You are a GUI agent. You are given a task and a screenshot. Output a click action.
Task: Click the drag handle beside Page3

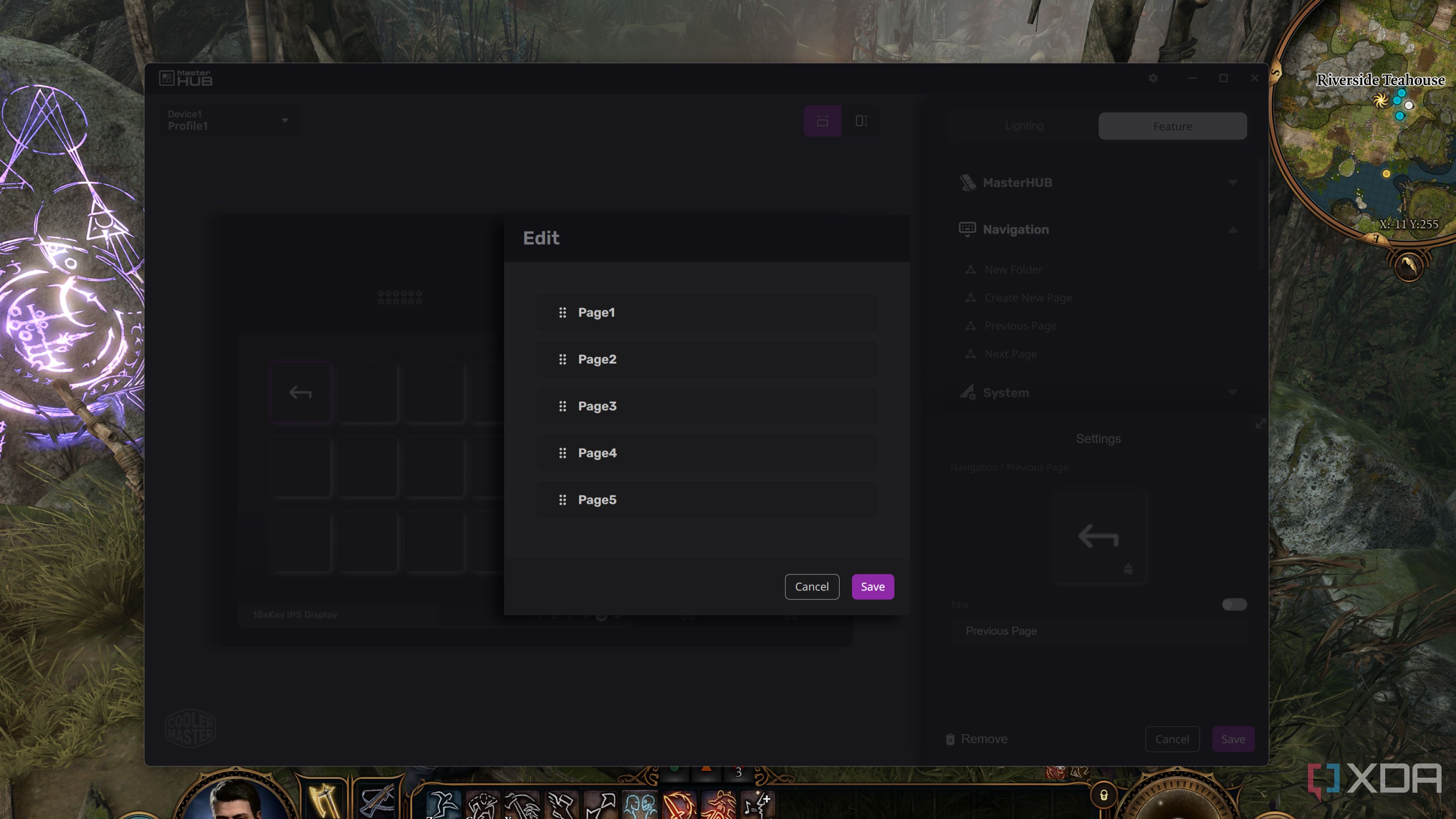point(562,406)
